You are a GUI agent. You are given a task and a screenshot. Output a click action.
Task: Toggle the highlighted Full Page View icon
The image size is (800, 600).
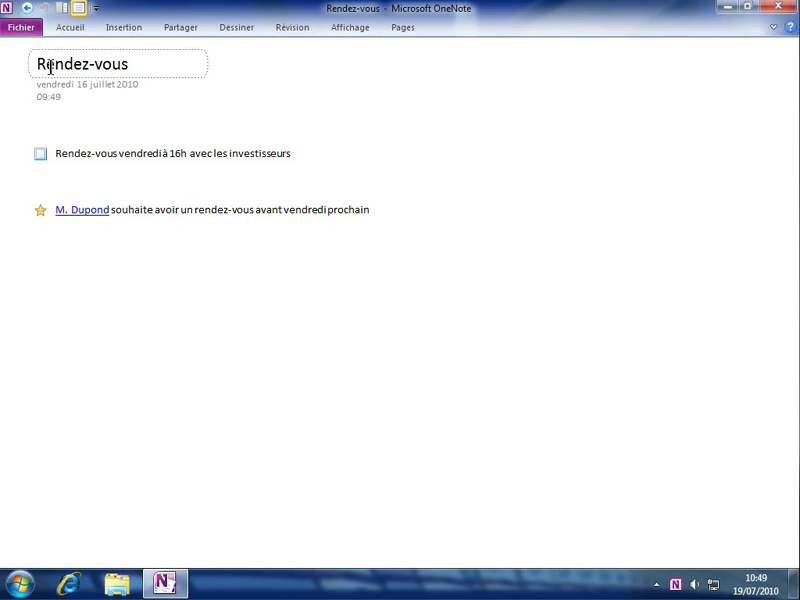(x=78, y=8)
